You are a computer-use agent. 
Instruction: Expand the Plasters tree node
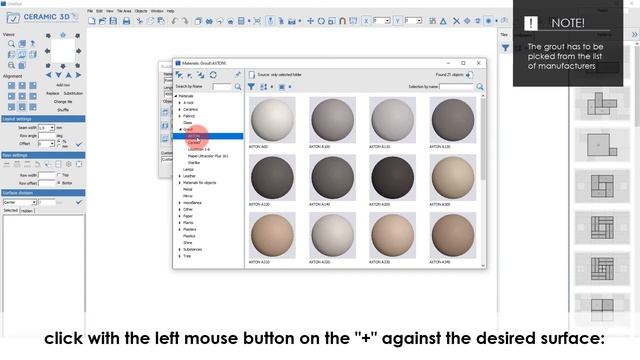180,229
